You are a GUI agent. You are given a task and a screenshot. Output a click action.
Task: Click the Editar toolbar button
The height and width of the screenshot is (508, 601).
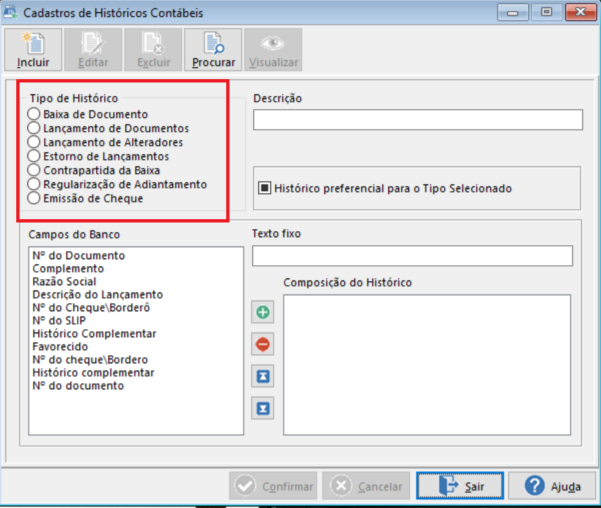pyautogui.click(x=93, y=50)
